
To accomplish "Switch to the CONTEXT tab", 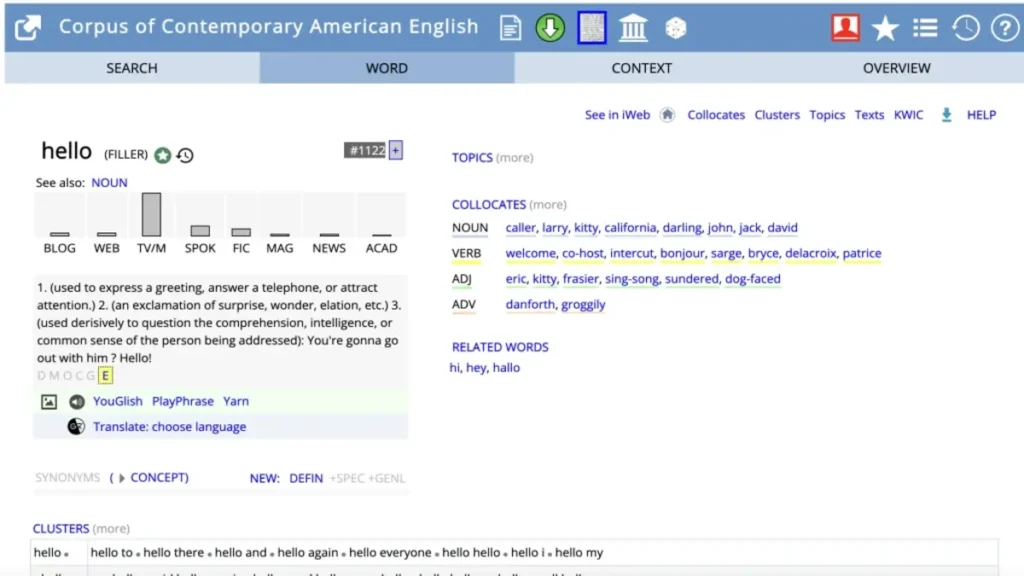I will [x=641, y=68].
